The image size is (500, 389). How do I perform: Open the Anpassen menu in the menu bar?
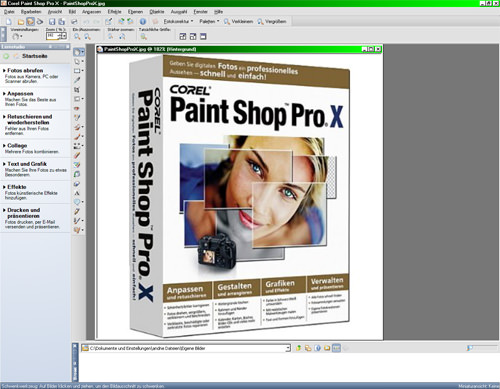(x=91, y=12)
